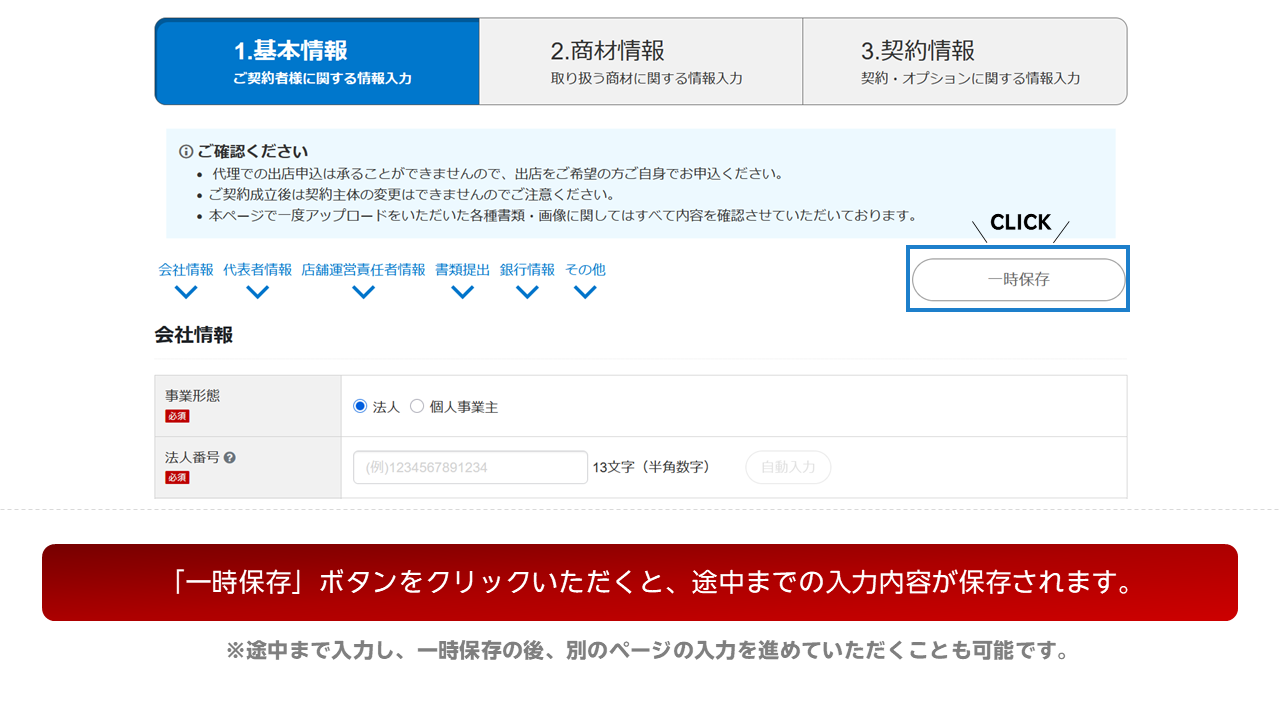Click the chevron under 会社情報 link

pos(185,292)
